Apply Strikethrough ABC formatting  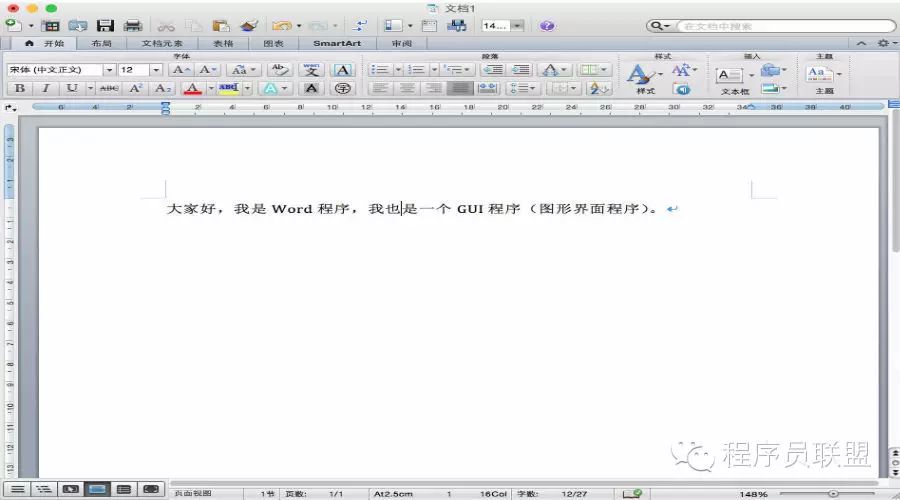(109, 88)
